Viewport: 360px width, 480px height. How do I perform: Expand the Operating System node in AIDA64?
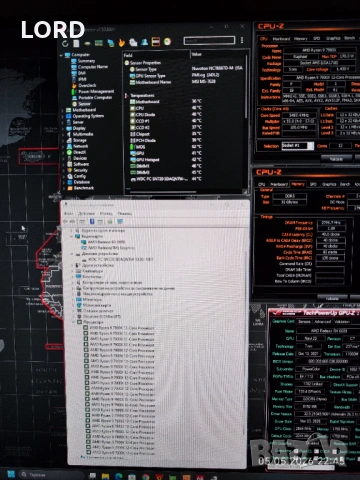pos(62,116)
